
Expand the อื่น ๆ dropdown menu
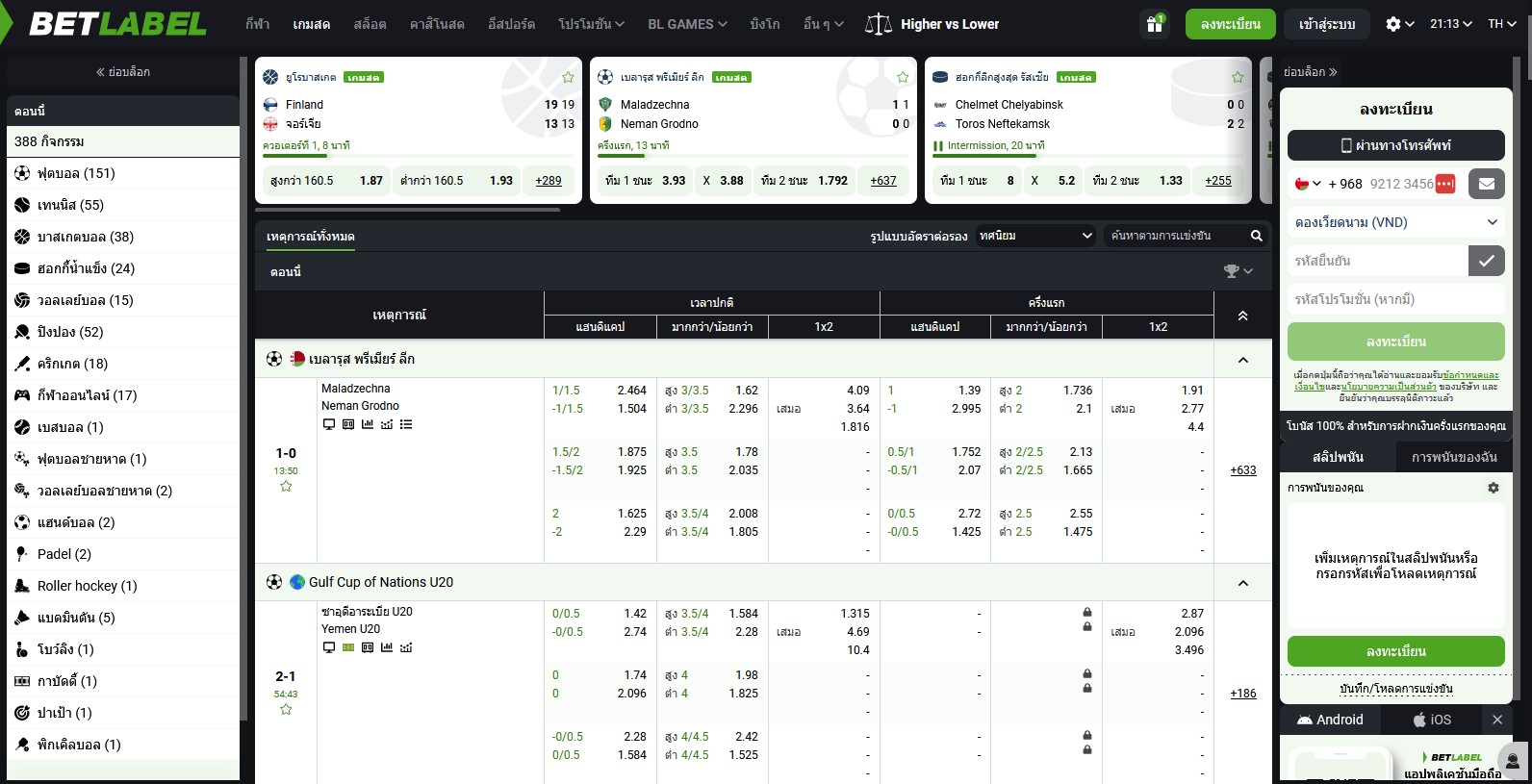823,24
